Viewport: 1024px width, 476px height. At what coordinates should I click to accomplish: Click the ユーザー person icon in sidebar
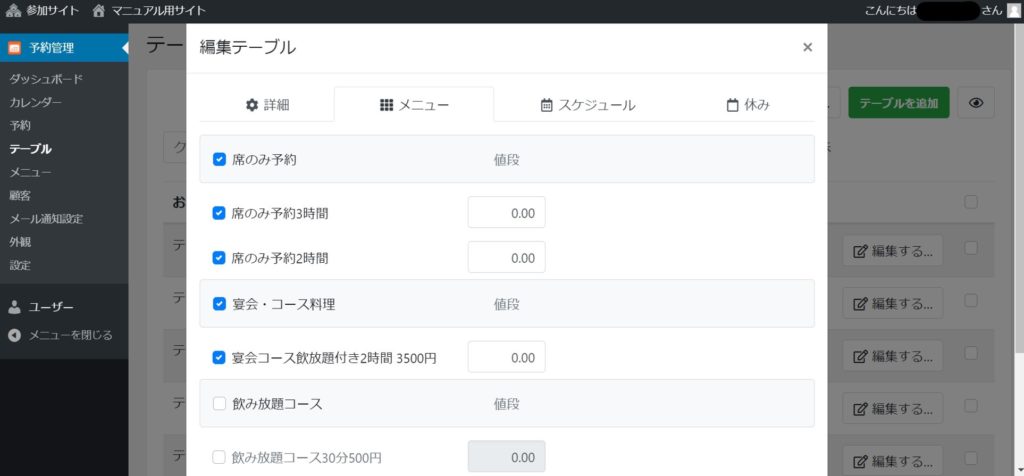(14, 307)
